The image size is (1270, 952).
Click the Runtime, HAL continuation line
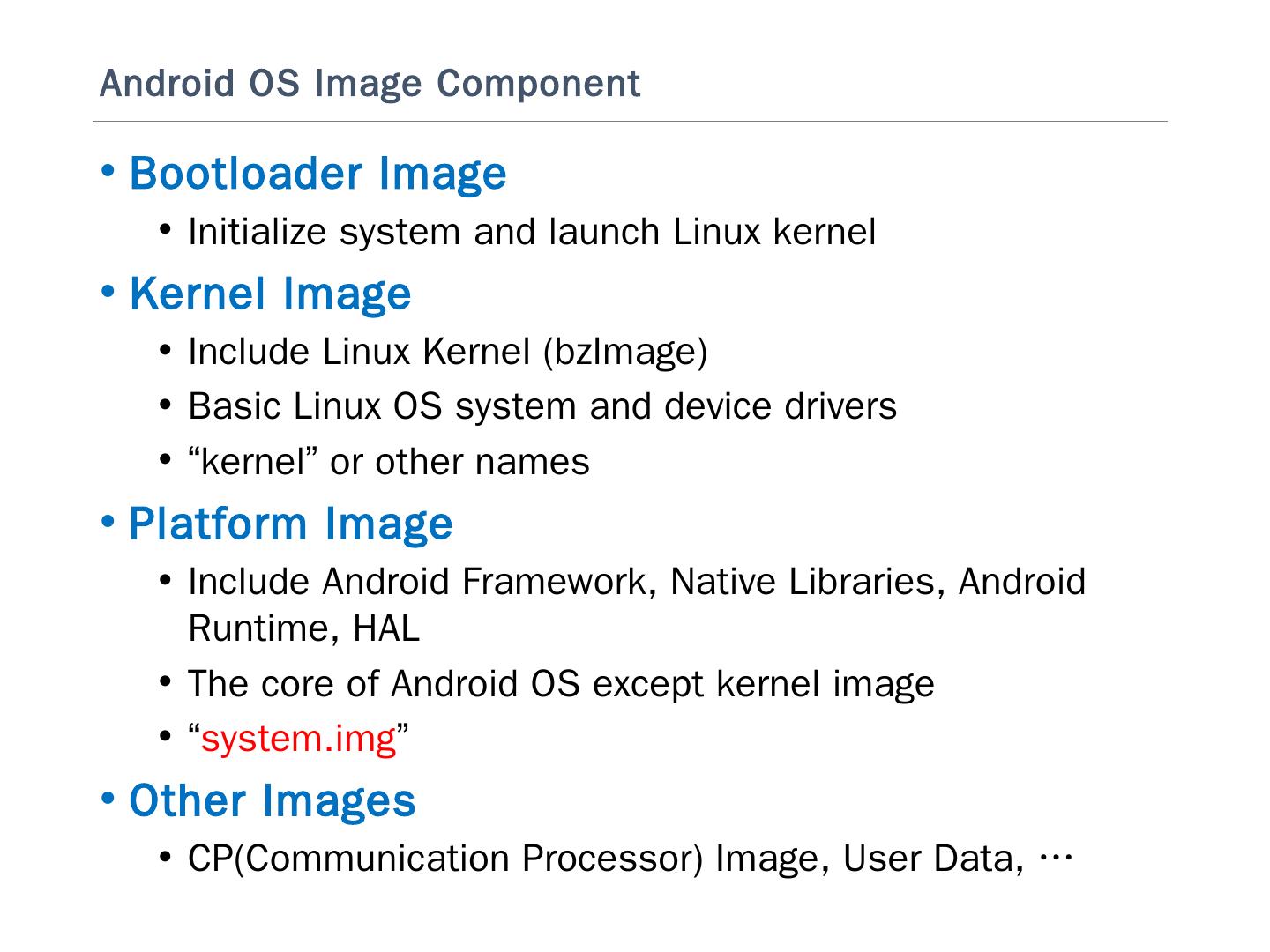tap(303, 628)
